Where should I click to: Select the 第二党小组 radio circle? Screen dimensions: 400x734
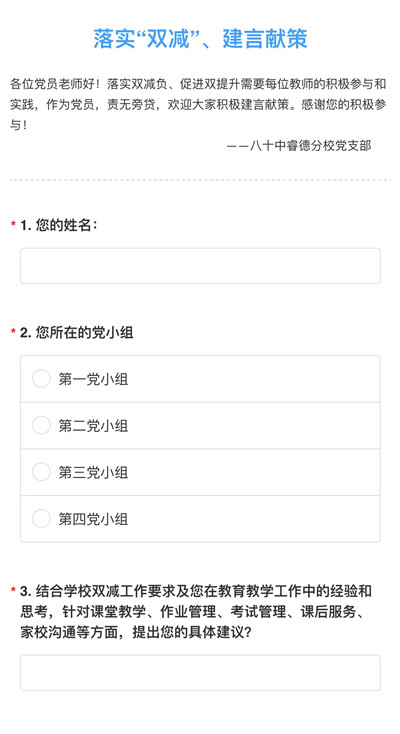pyautogui.click(x=41, y=426)
